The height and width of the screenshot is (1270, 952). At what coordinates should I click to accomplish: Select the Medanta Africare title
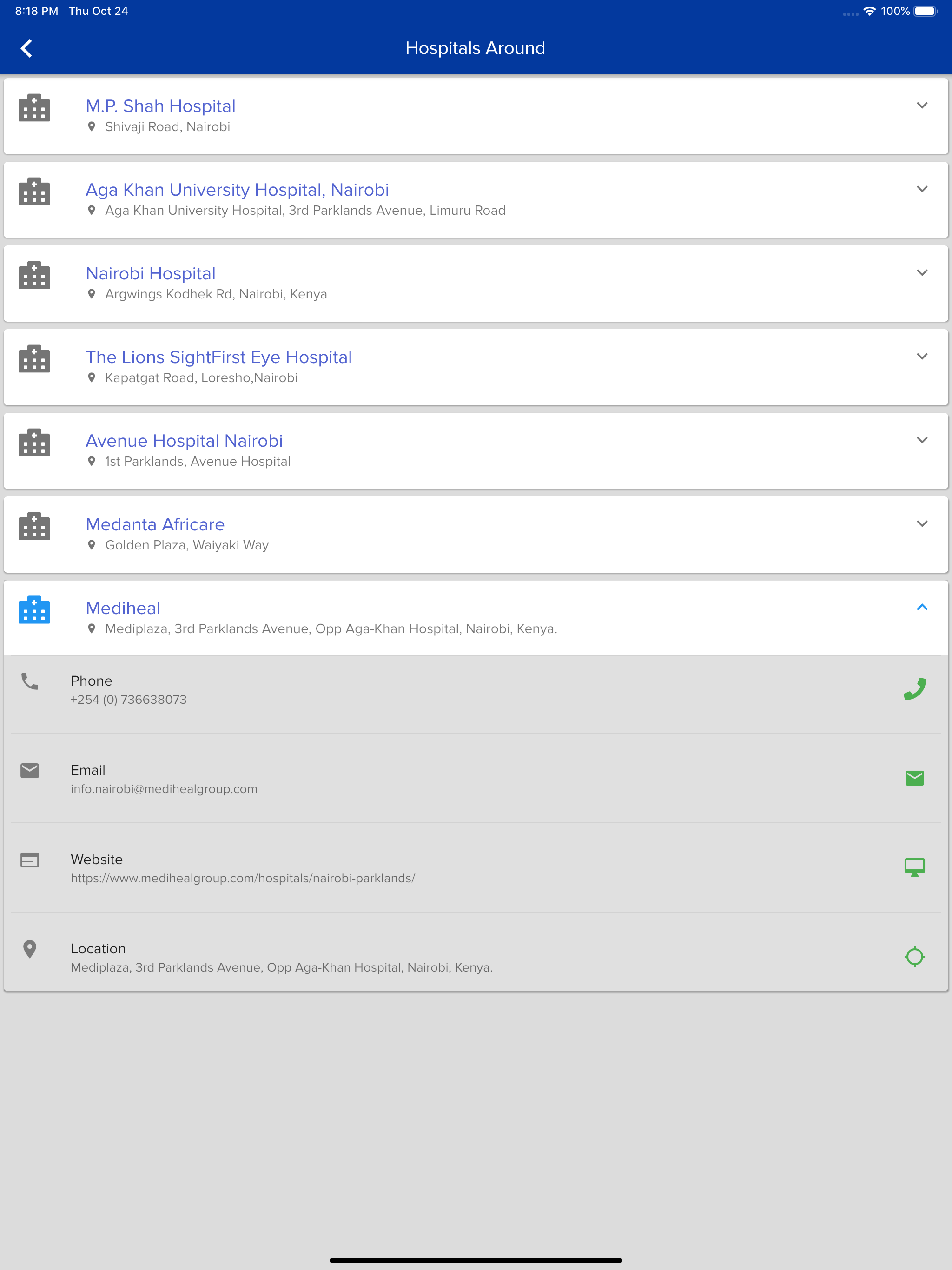[x=155, y=525]
